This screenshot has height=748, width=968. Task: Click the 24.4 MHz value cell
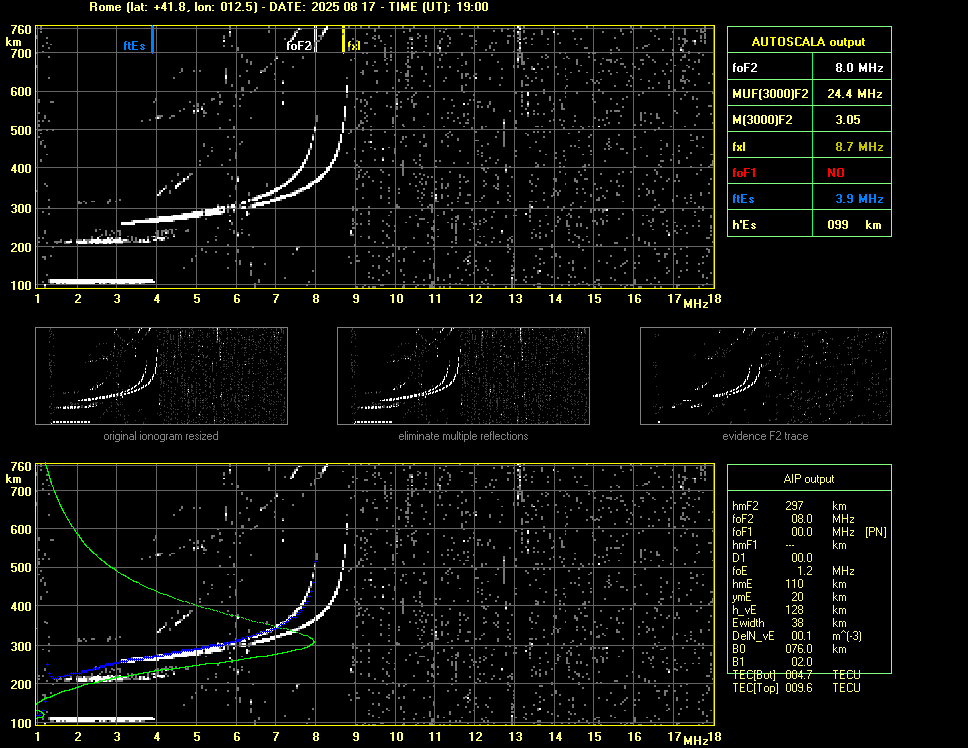tap(852, 94)
